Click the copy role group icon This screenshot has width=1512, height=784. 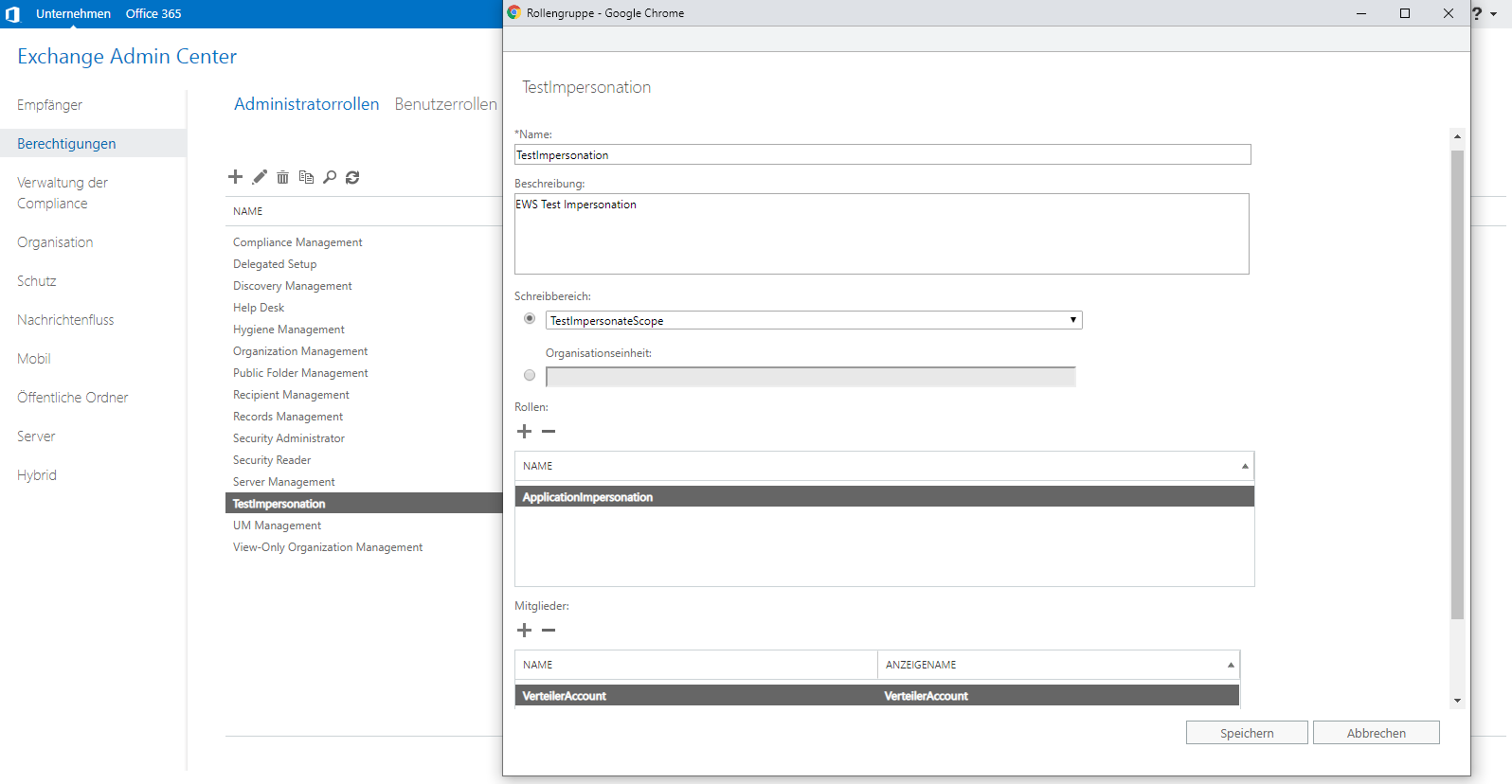coord(306,177)
